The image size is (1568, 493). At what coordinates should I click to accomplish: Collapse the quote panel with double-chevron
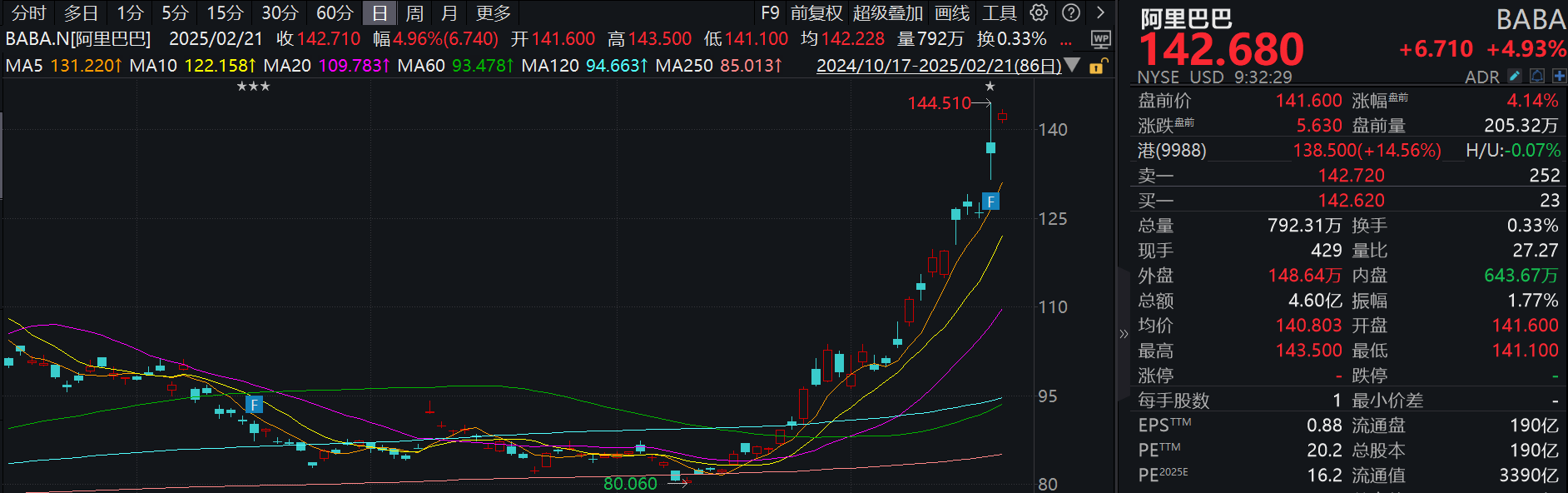click(1124, 334)
